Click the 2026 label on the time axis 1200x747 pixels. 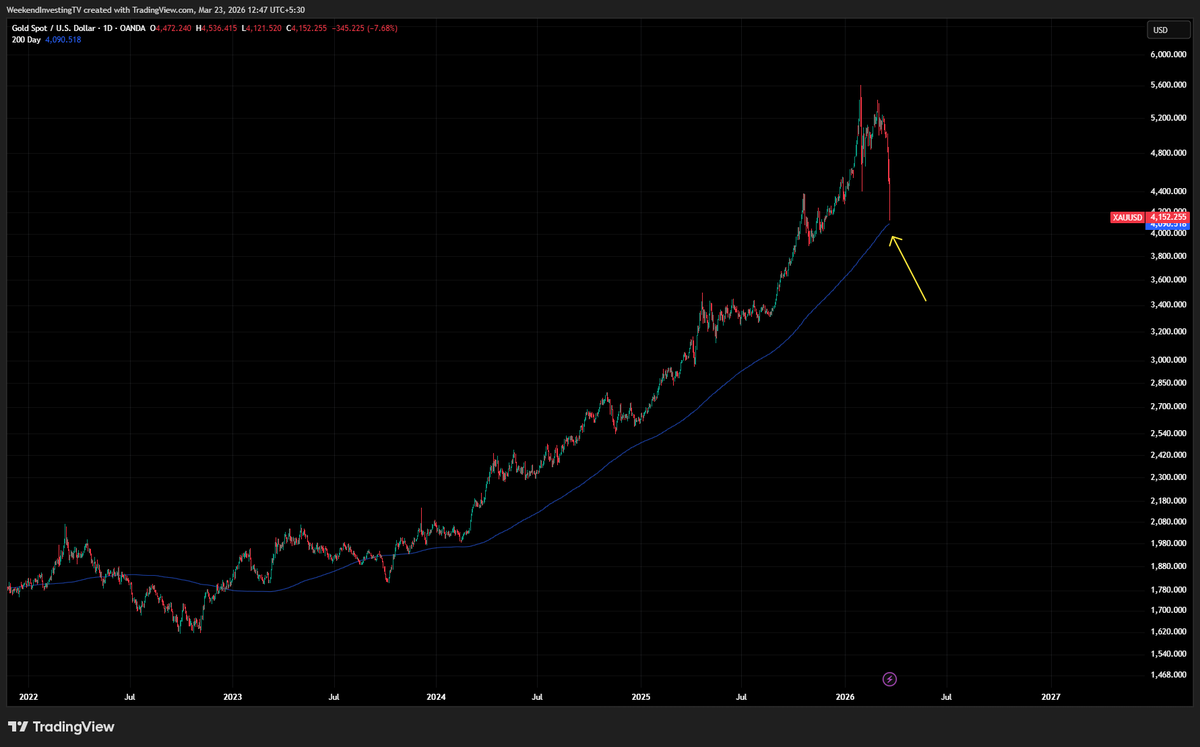tap(845, 695)
